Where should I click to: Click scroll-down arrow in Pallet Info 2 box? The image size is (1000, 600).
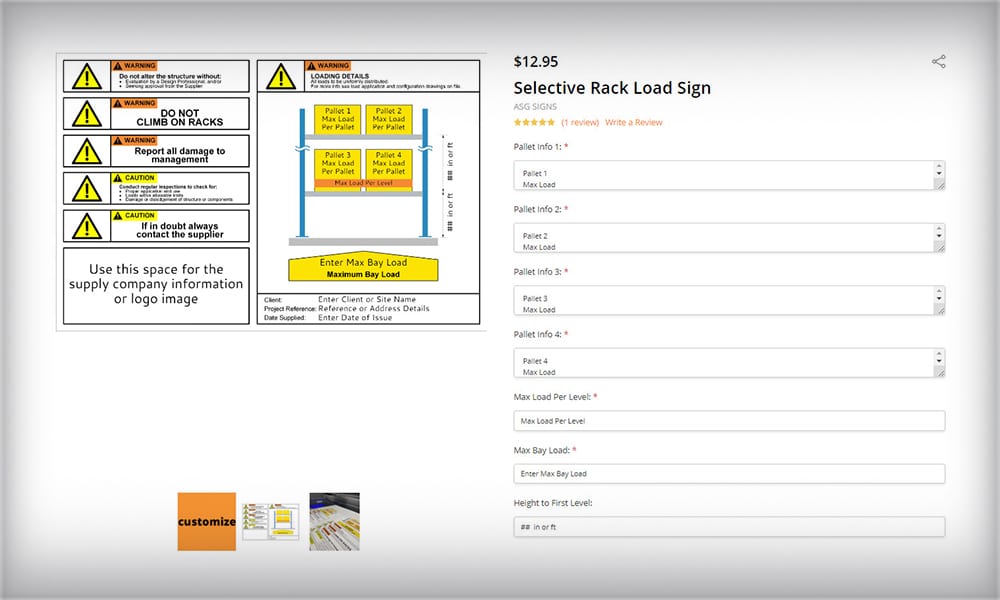pos(938,238)
